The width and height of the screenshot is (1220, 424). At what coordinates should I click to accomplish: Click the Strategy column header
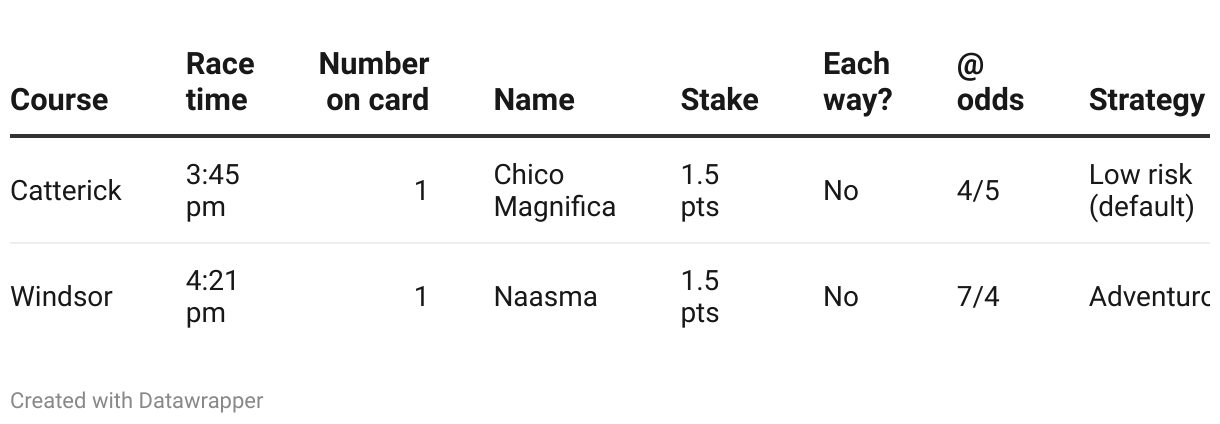[x=1146, y=100]
